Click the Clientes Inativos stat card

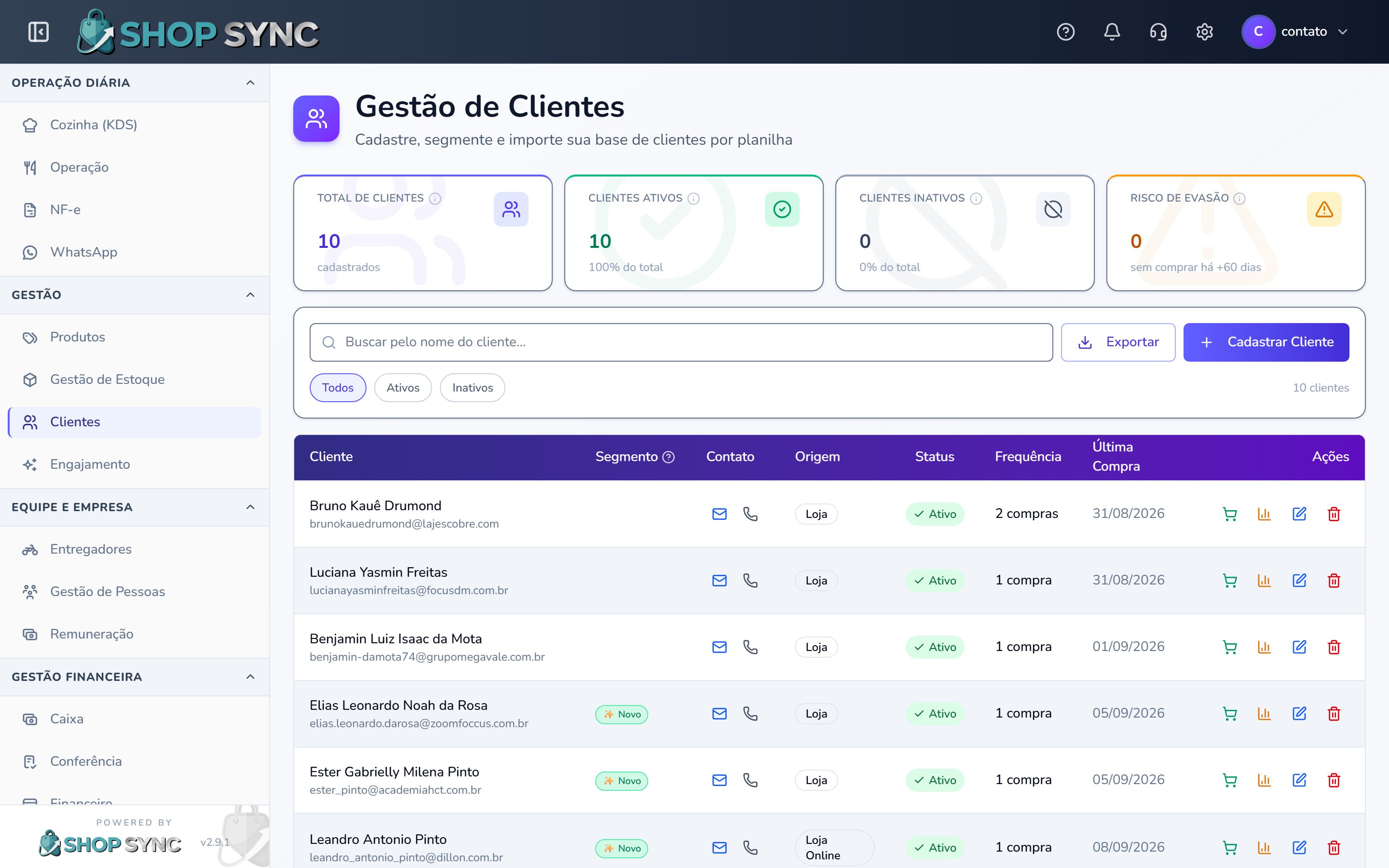click(x=964, y=233)
